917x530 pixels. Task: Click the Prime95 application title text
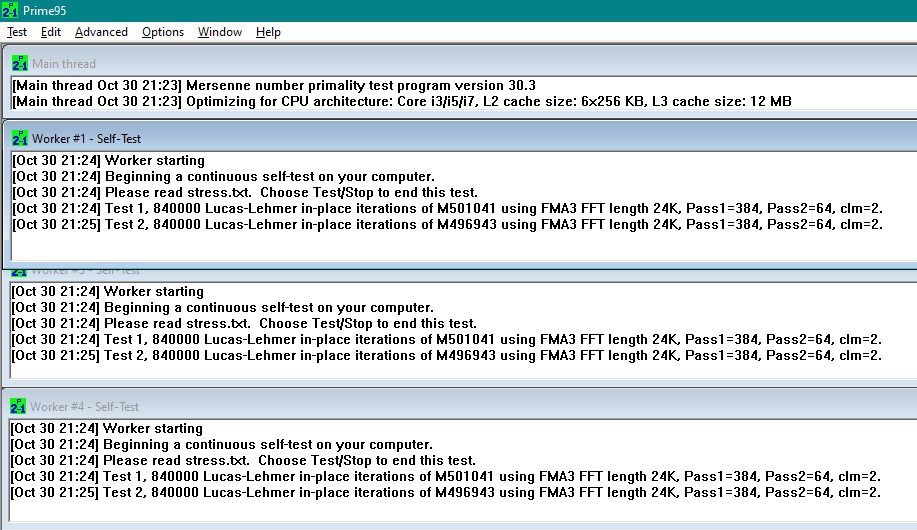point(44,11)
